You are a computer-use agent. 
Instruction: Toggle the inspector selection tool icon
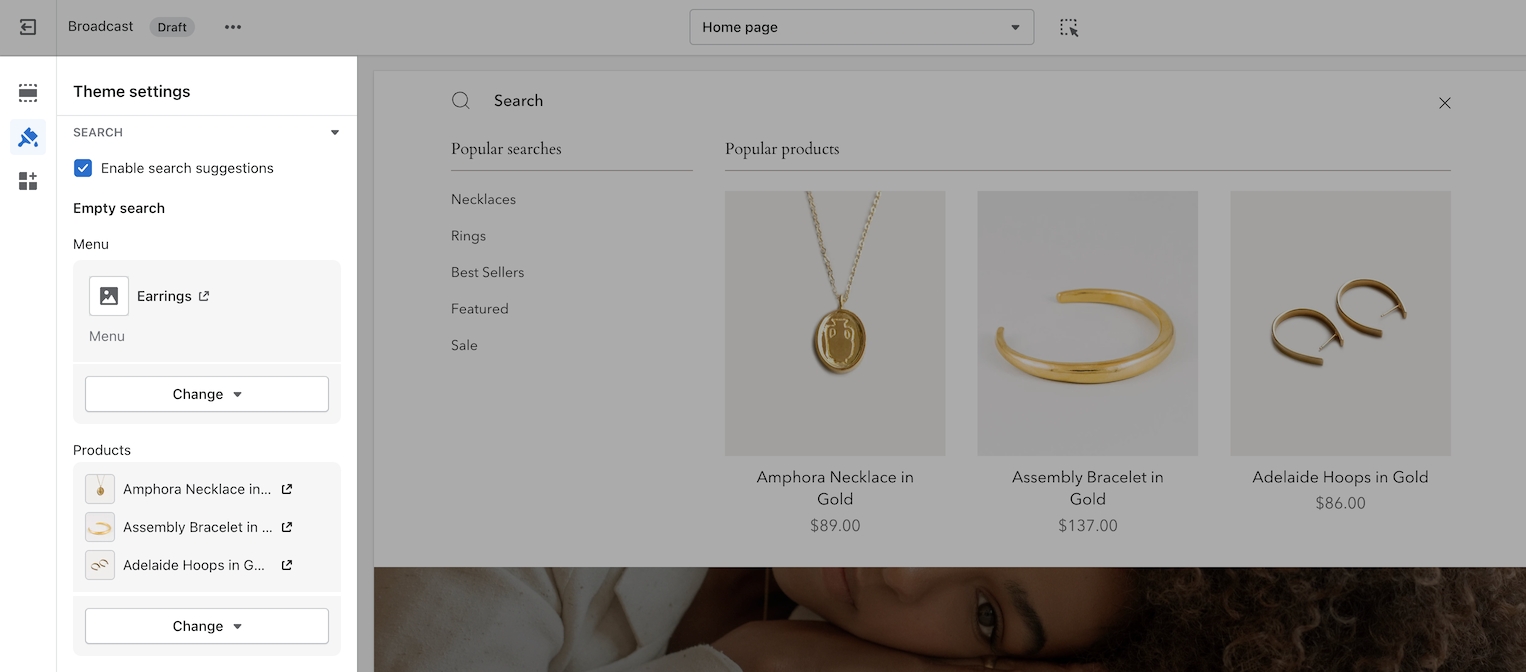pos(1069,28)
